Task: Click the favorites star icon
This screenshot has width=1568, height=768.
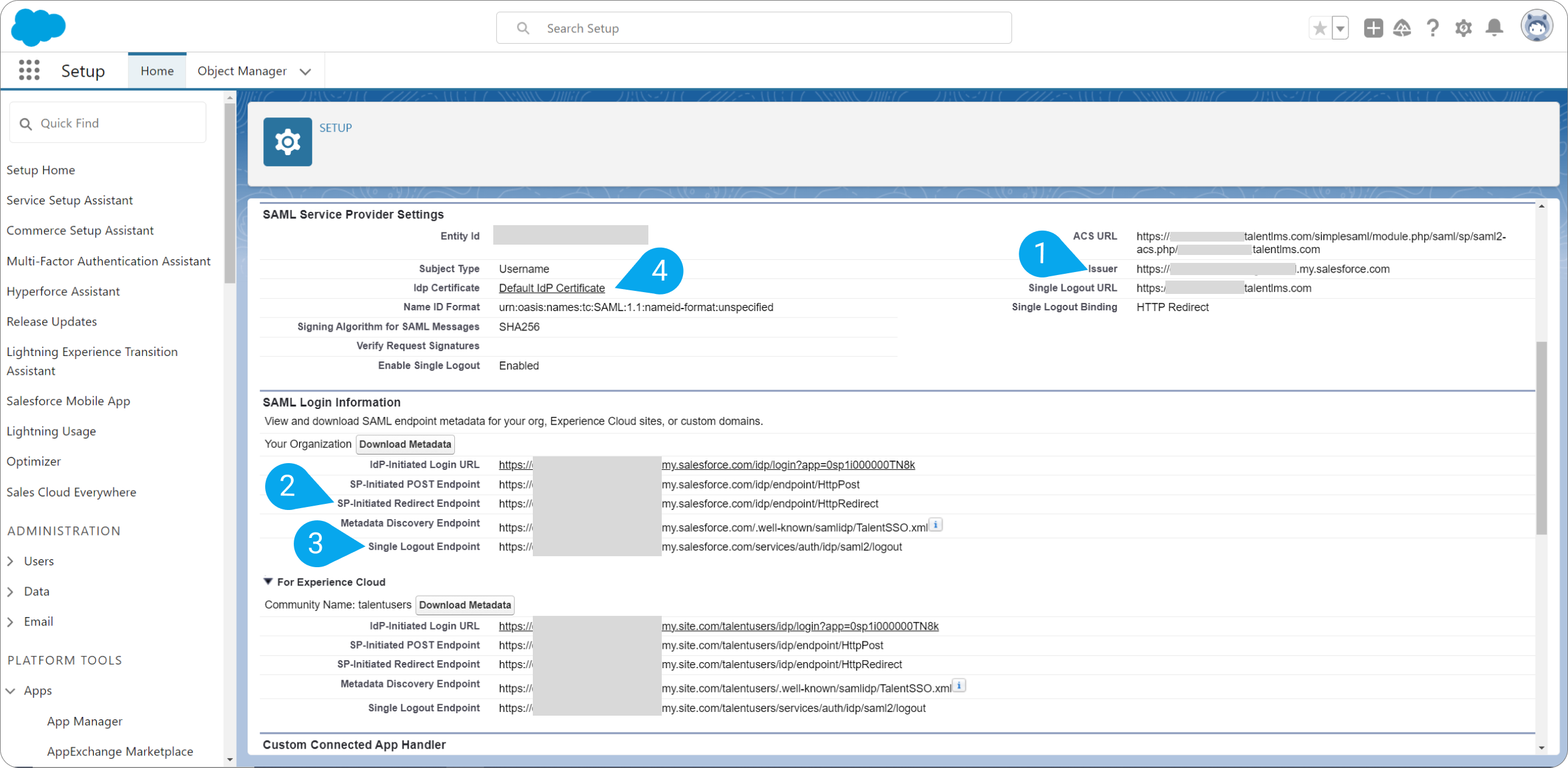Action: pyautogui.click(x=1320, y=28)
